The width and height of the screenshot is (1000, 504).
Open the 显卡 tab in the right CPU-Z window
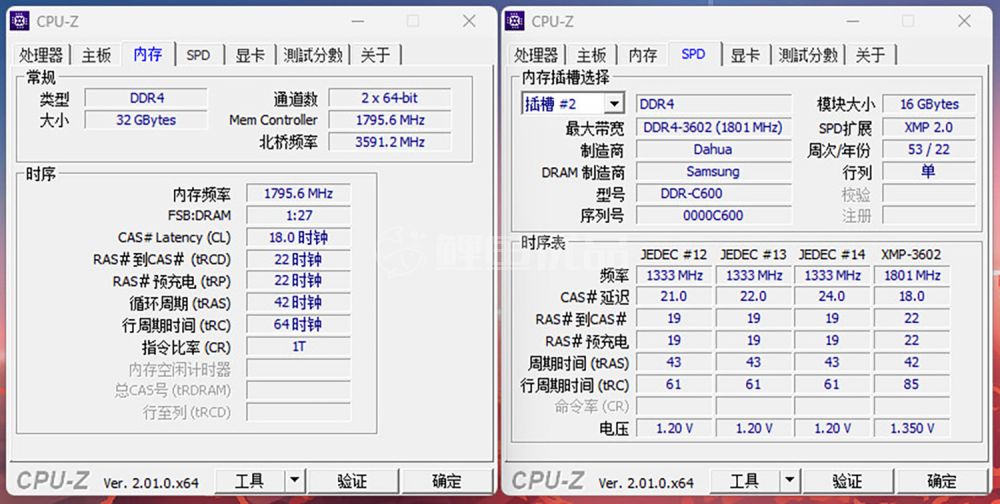point(745,55)
